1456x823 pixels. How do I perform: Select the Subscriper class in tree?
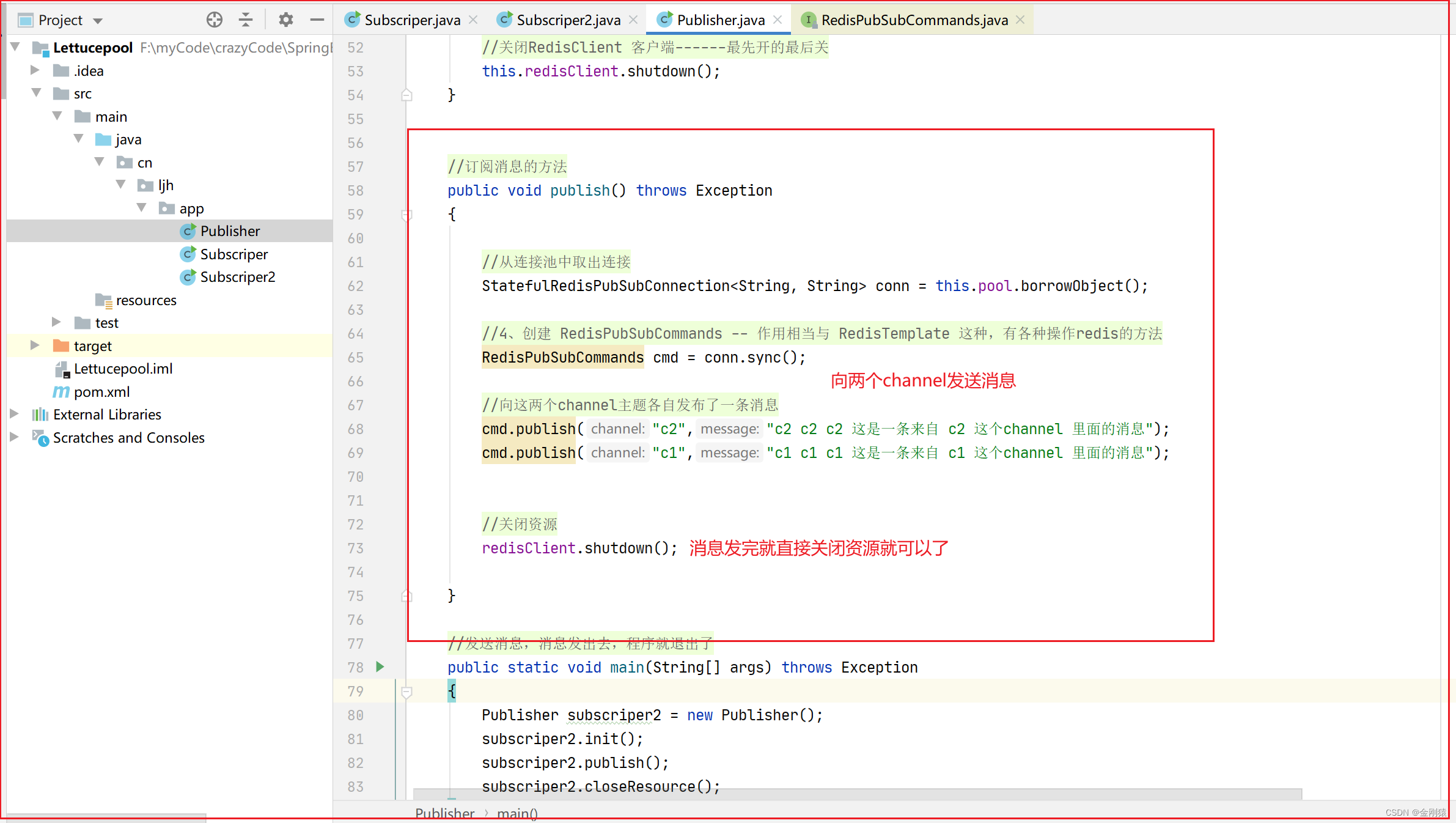coord(169,254)
